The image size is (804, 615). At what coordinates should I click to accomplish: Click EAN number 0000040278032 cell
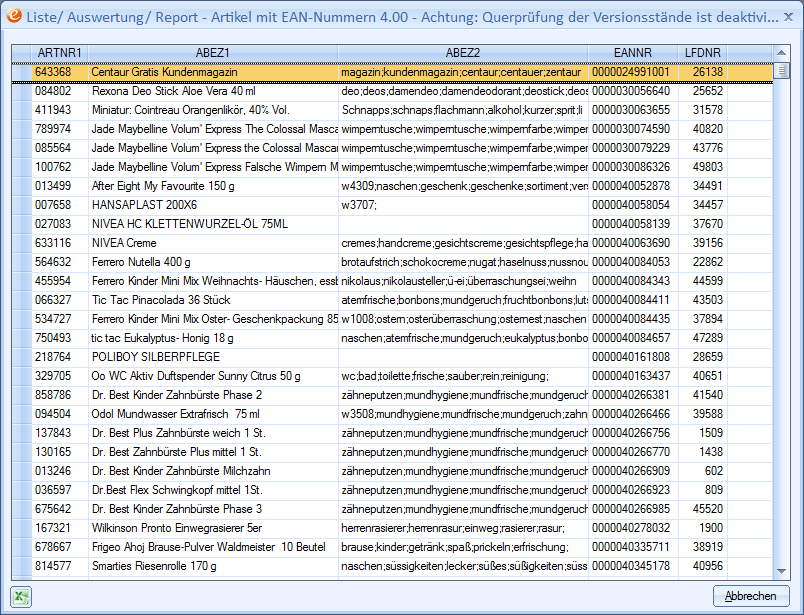tap(632, 528)
